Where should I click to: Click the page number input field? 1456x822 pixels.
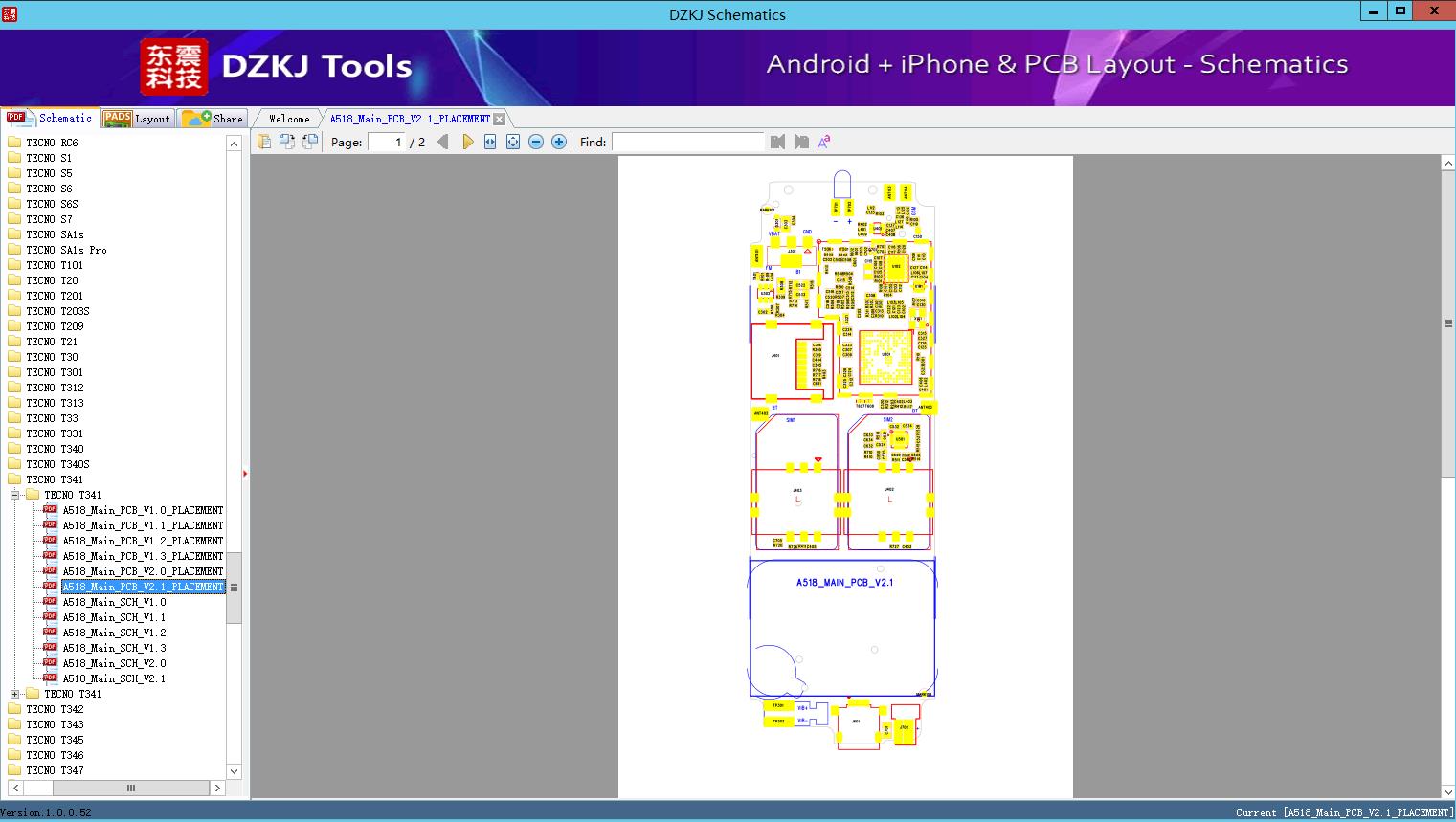coord(387,142)
